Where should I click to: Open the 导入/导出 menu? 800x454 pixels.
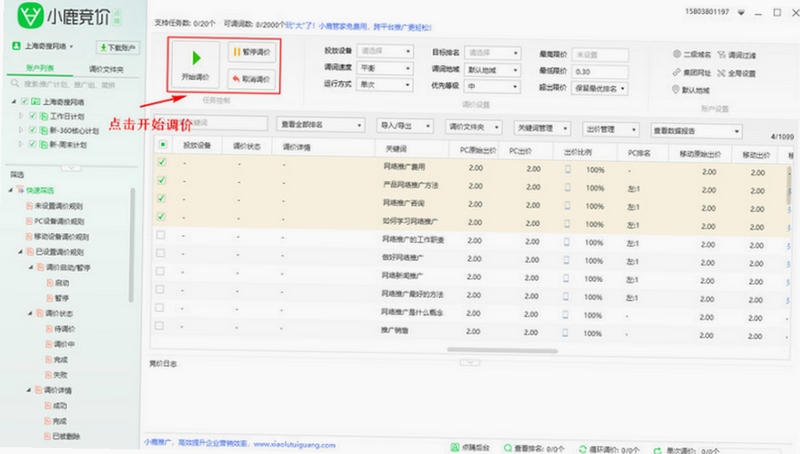click(405, 125)
